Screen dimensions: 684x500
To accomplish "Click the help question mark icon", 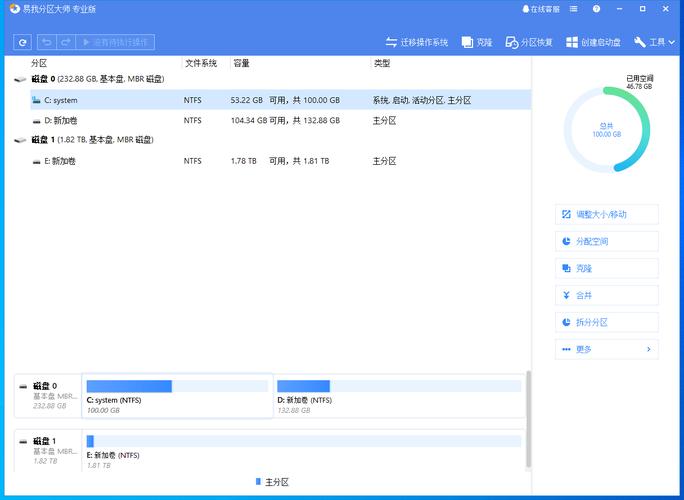I will click(597, 9).
